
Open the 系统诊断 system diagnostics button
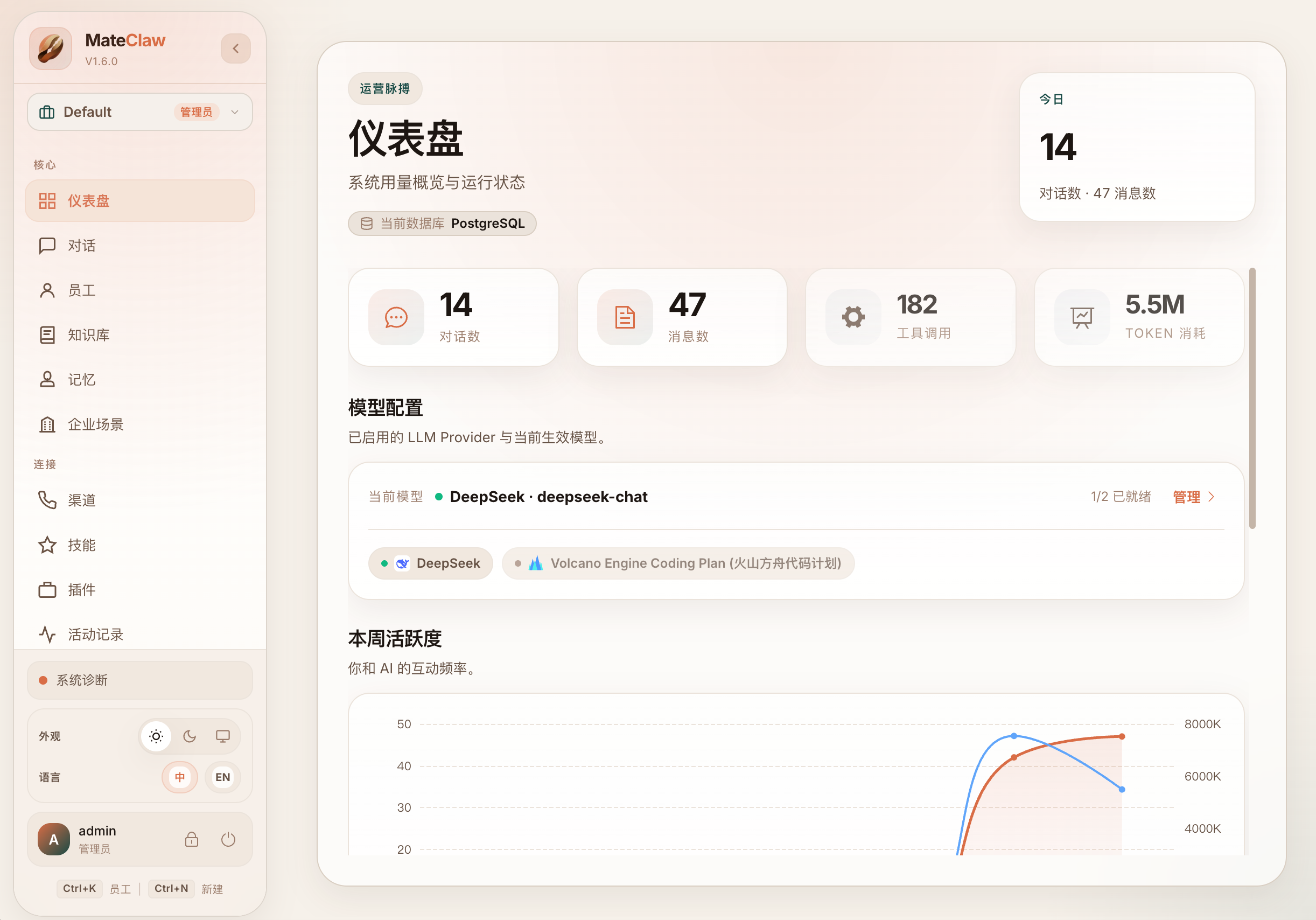140,680
